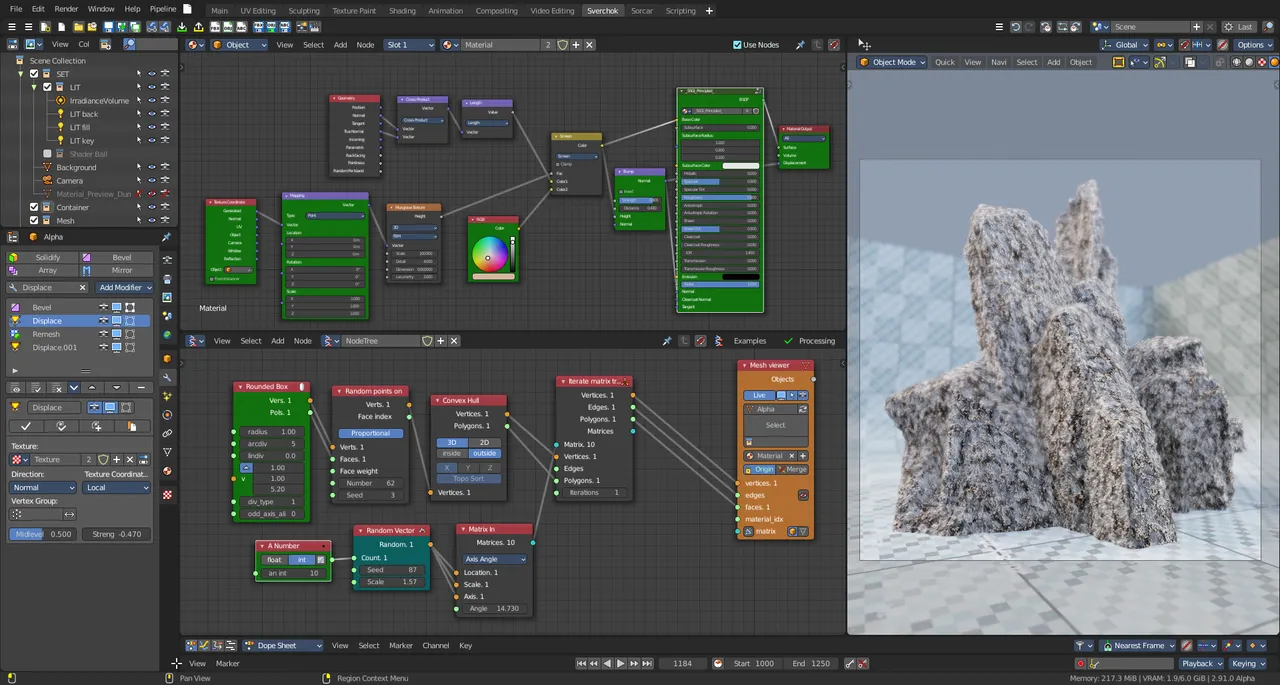Toggle Live button in Mesh viewer node

760,395
